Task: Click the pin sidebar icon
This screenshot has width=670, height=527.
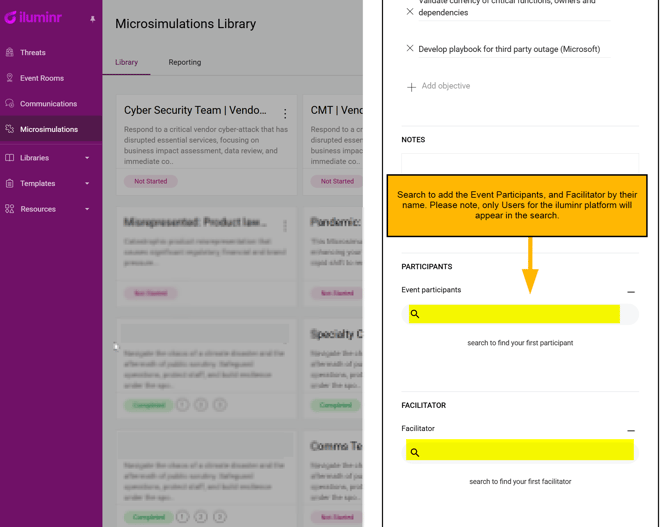Action: [x=93, y=19]
